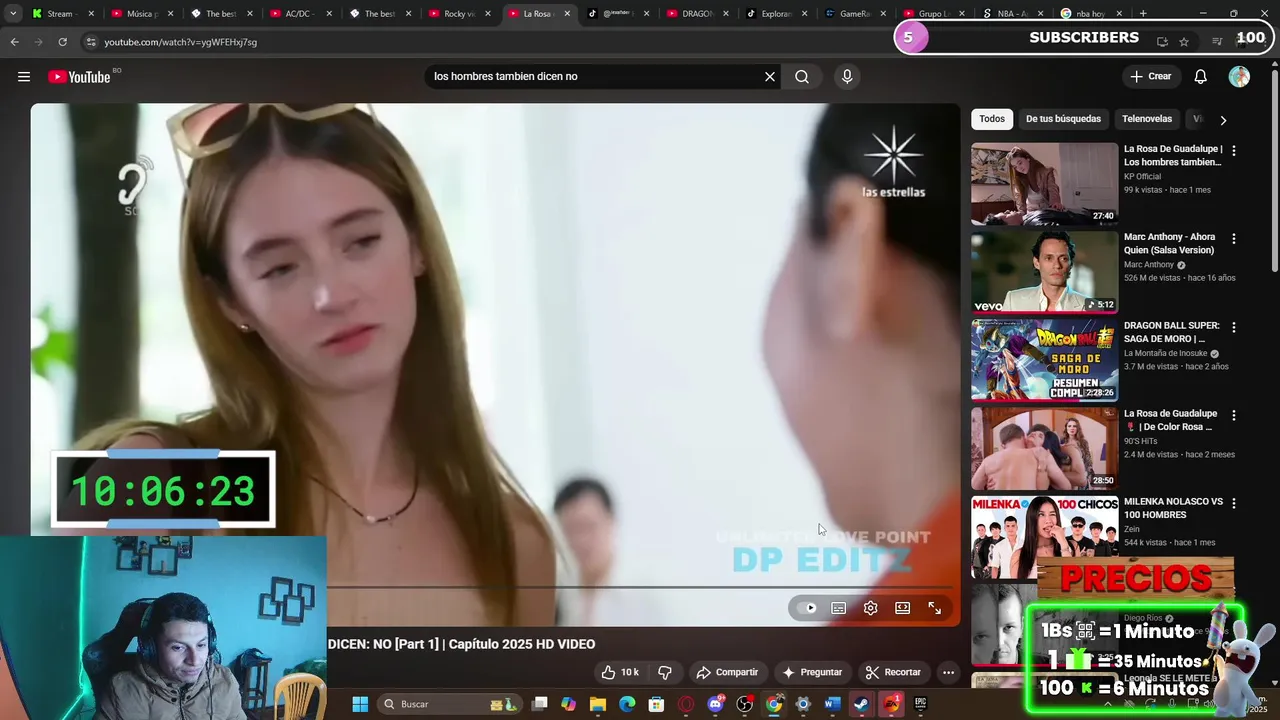The width and height of the screenshot is (1280, 720).
Task: Select the Todos filter chip
Action: pos(992,119)
